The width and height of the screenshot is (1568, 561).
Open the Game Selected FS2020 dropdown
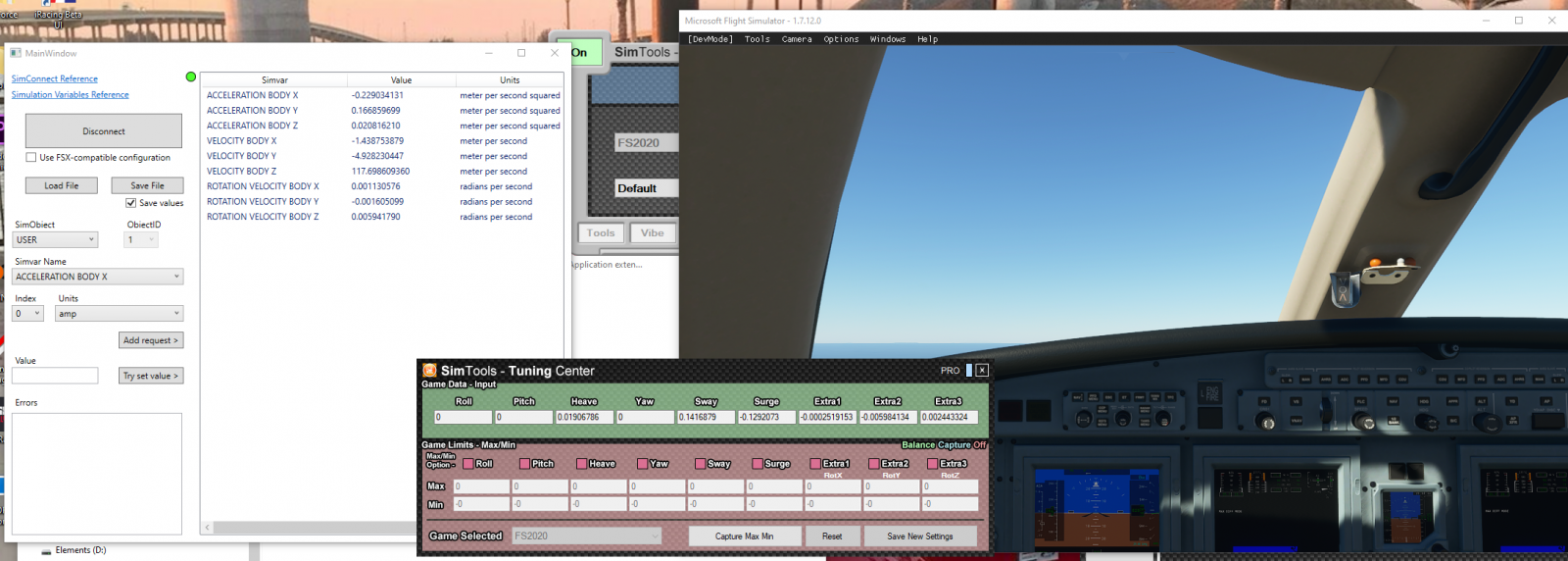(586, 536)
